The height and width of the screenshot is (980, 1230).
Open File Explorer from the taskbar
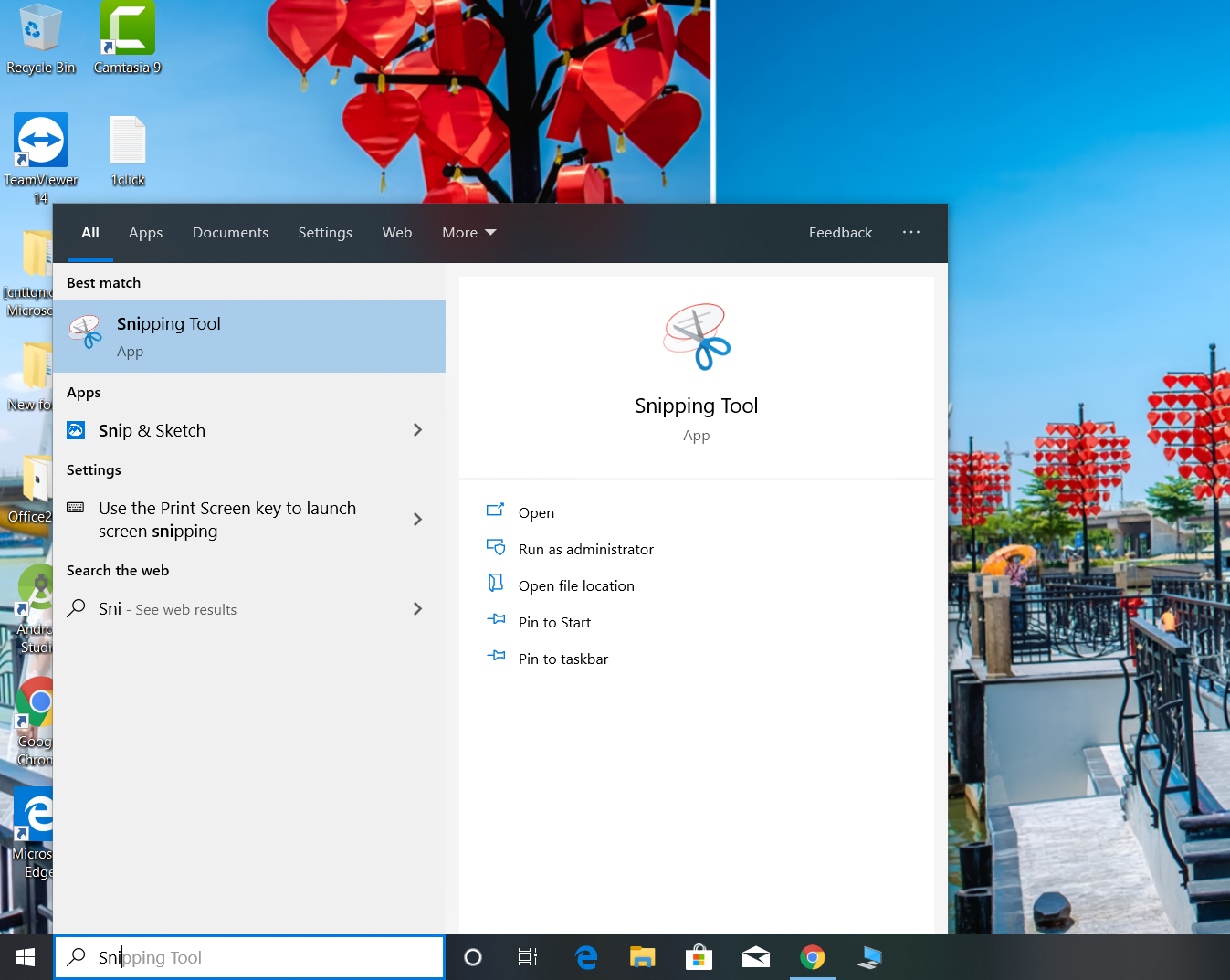coord(643,957)
